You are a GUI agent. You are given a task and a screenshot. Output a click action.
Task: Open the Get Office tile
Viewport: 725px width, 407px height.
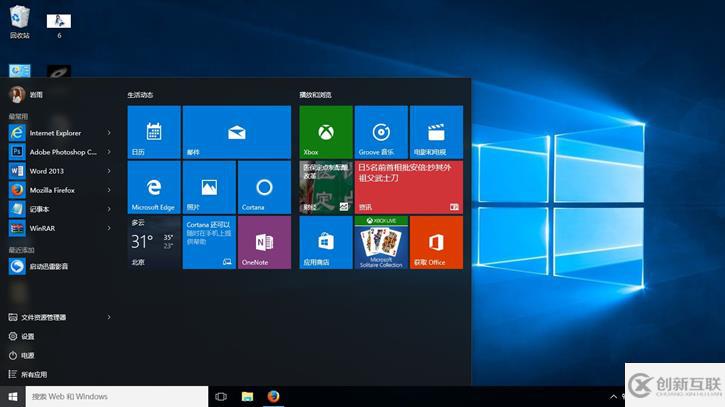pyautogui.click(x=436, y=242)
